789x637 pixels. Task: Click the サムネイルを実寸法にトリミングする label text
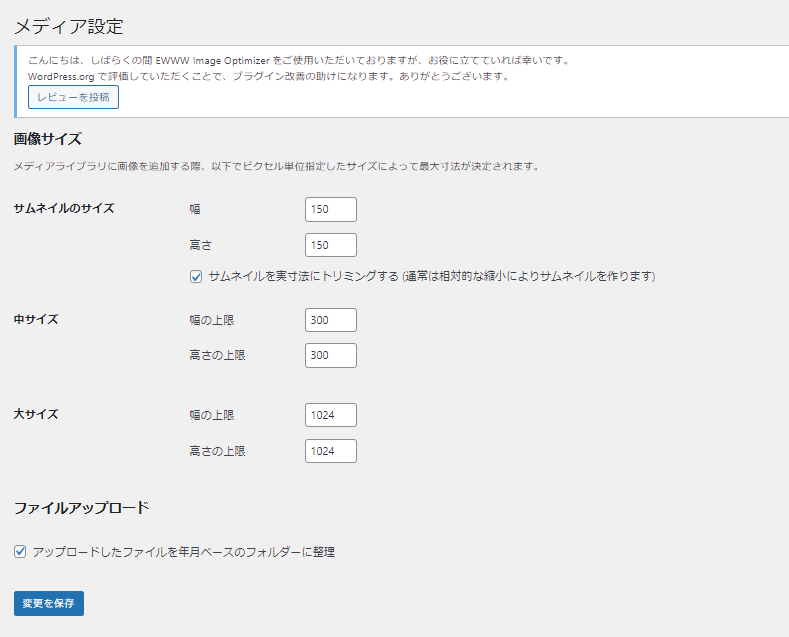(x=432, y=276)
